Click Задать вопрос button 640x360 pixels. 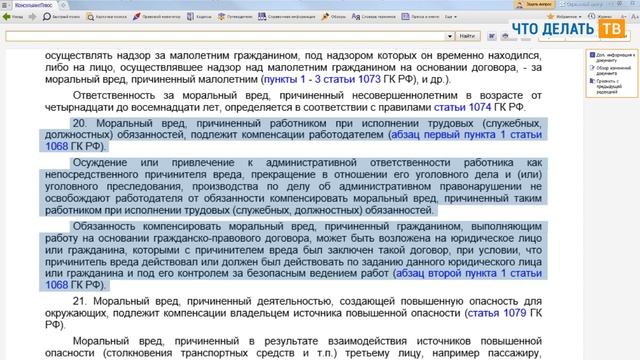534,4
